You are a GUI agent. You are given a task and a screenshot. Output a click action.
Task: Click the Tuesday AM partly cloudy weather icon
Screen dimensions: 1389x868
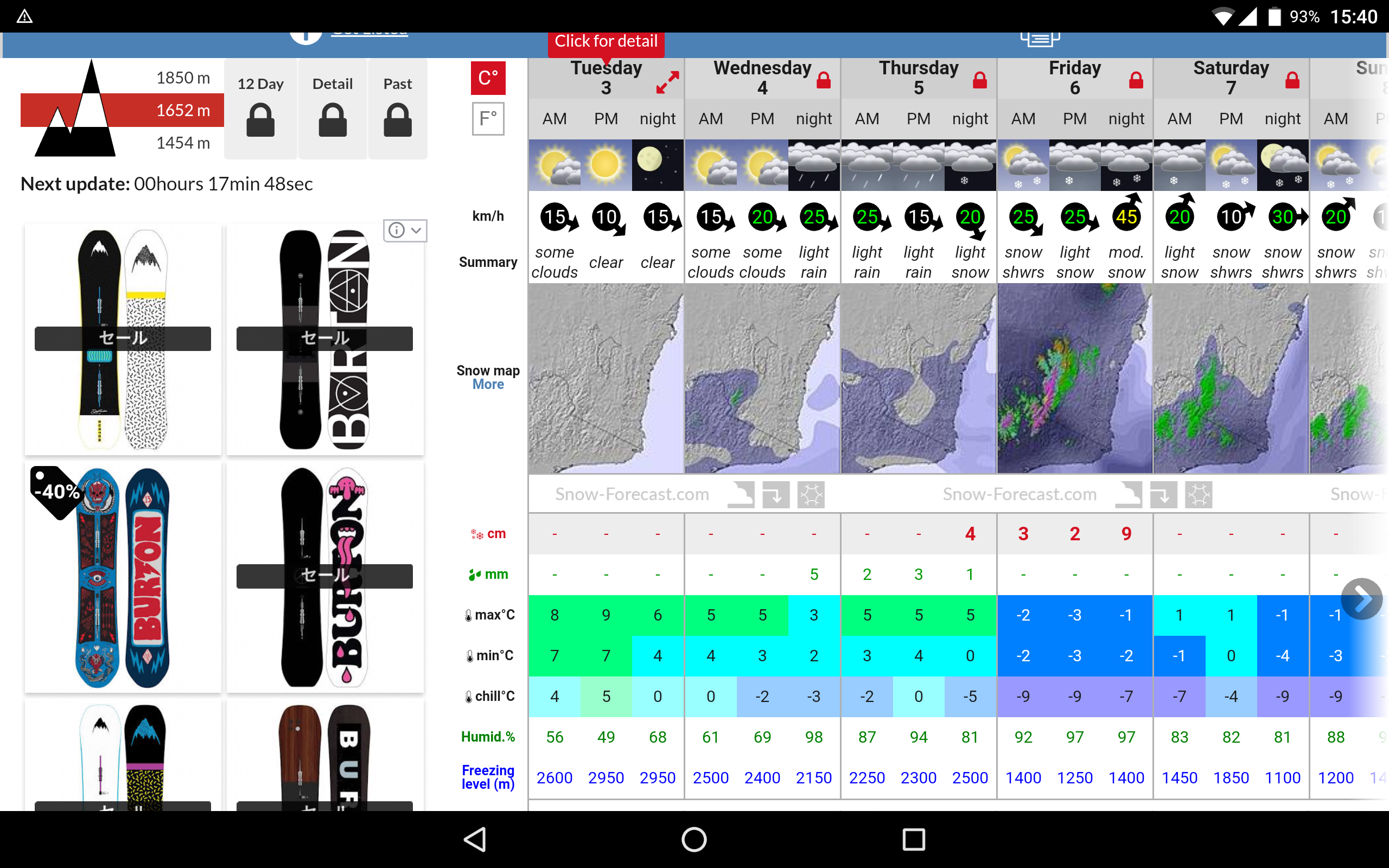pyautogui.click(x=555, y=165)
